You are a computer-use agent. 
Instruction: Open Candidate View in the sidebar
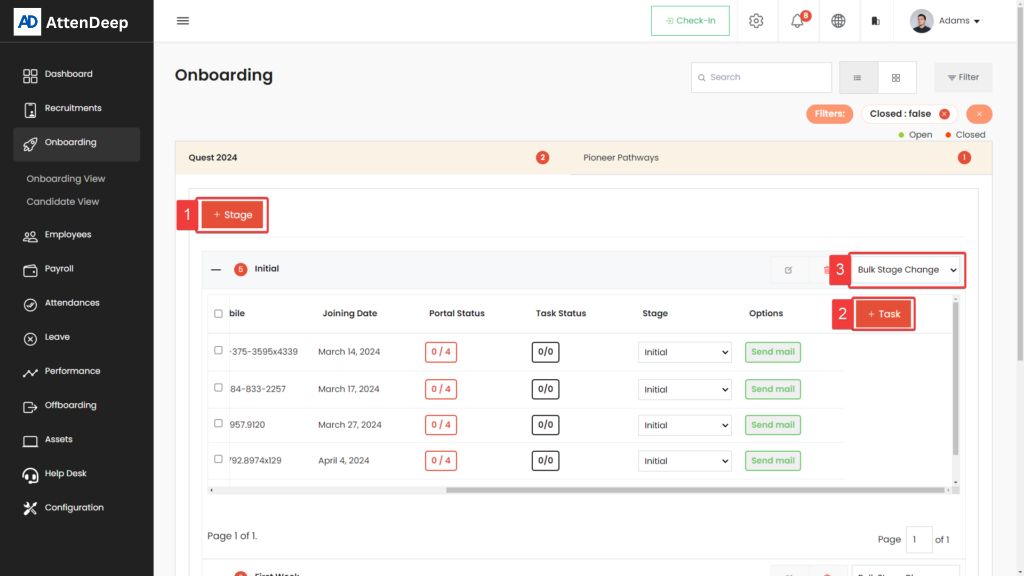(x=63, y=202)
